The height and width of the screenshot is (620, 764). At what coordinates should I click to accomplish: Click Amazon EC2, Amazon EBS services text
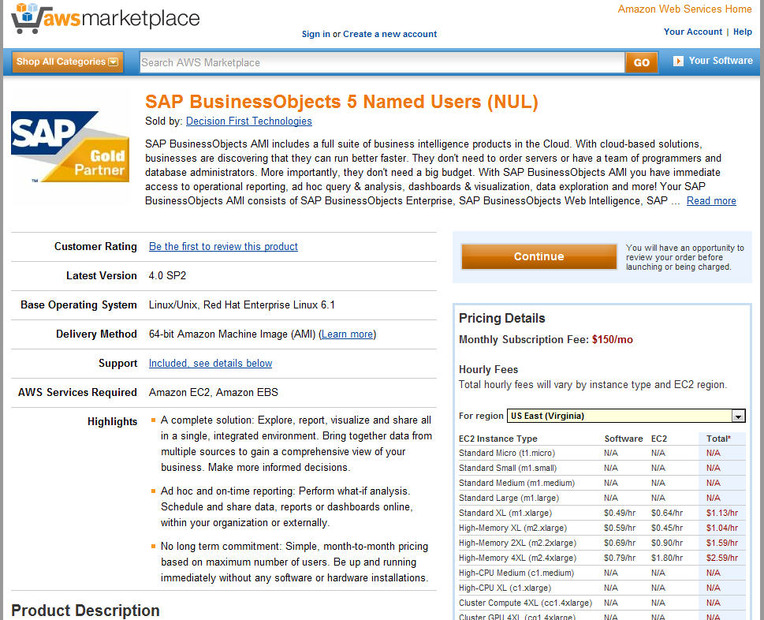(x=213, y=392)
